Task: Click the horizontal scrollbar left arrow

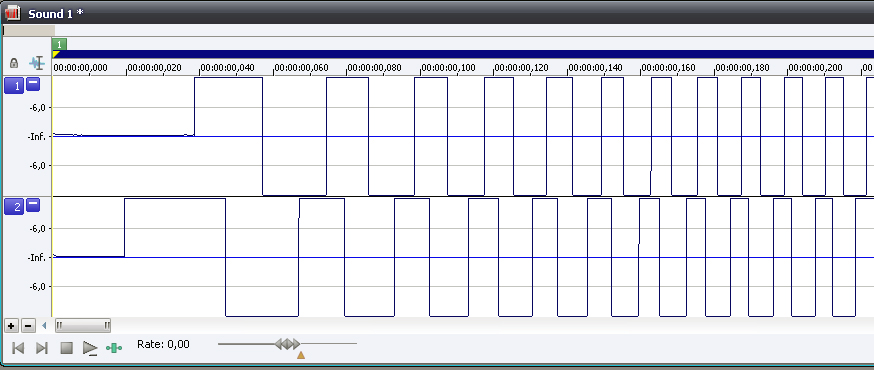Action: click(45, 325)
